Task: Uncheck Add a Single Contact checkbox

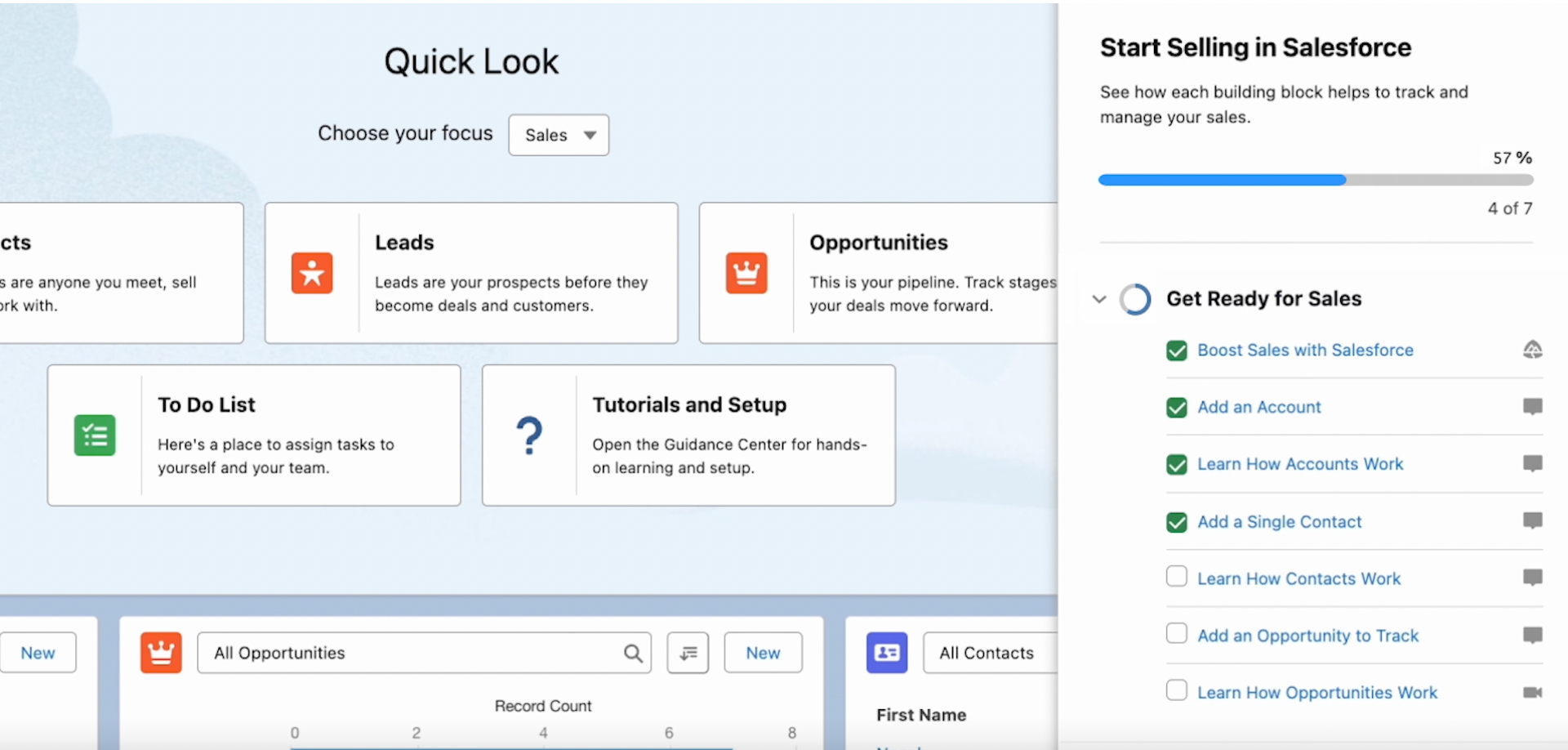Action: point(1177,522)
